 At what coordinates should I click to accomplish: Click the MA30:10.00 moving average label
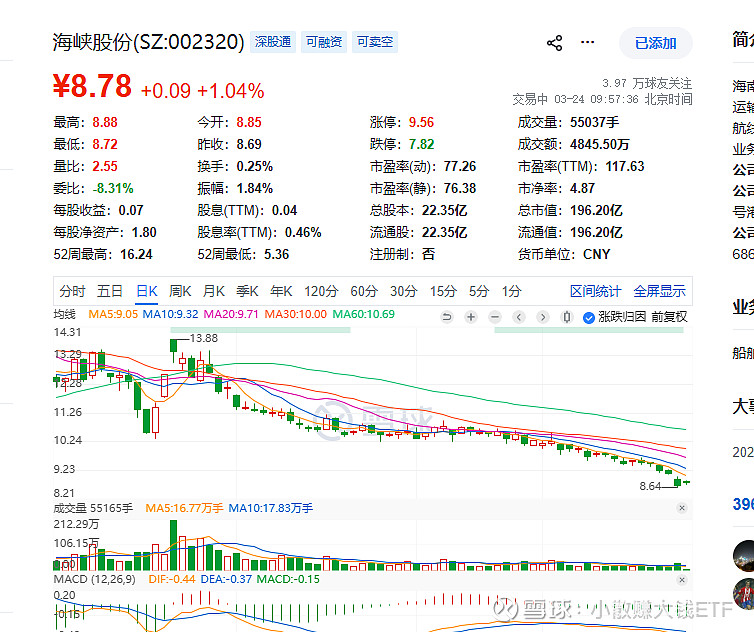pyautogui.click(x=296, y=315)
